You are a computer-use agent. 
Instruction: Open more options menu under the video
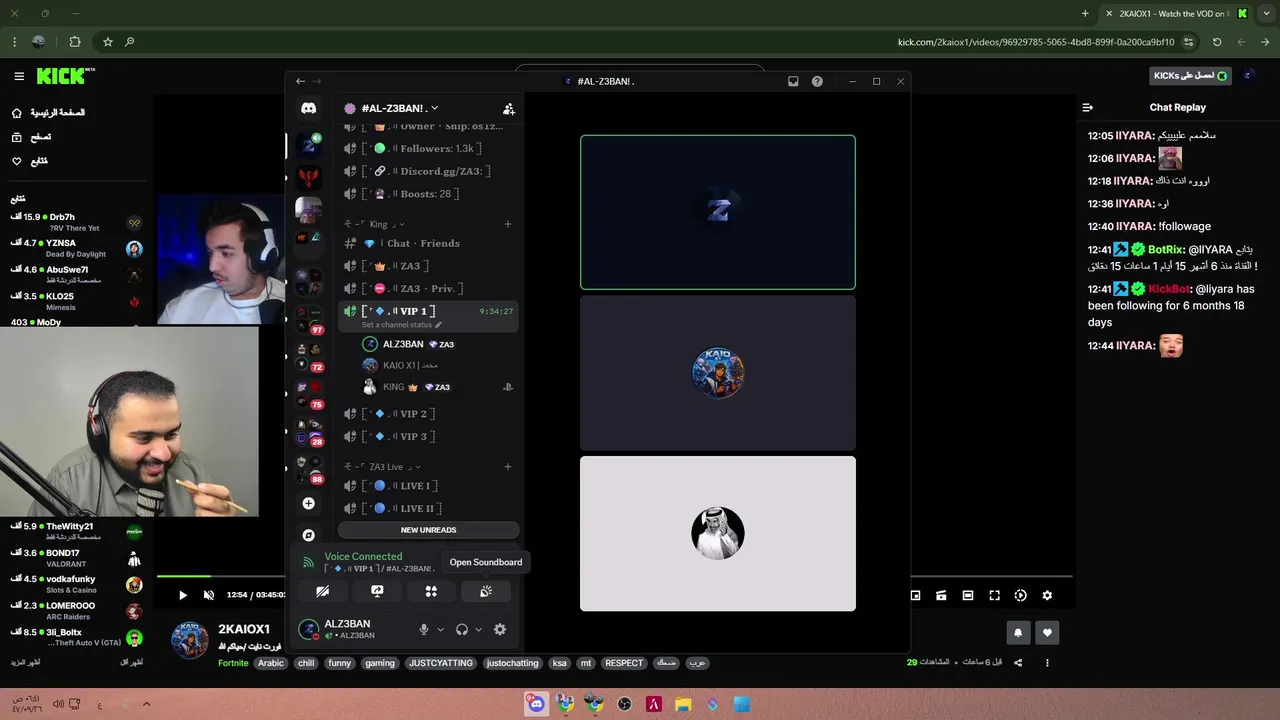pos(1047,662)
